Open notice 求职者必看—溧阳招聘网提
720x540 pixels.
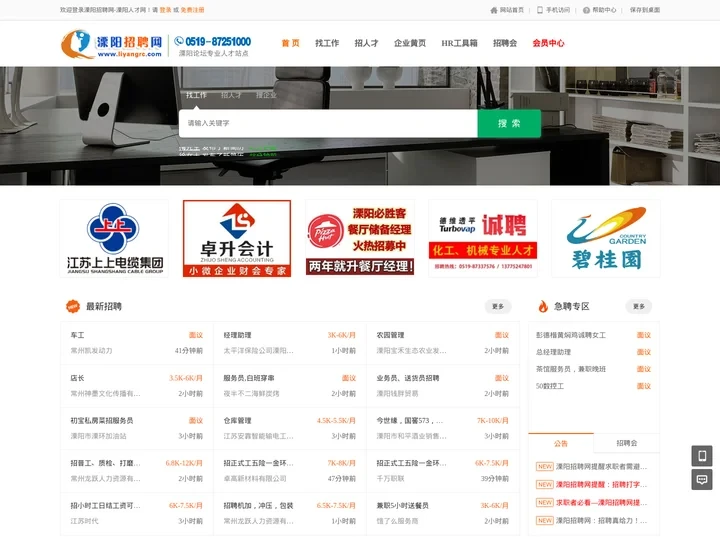pos(601,502)
